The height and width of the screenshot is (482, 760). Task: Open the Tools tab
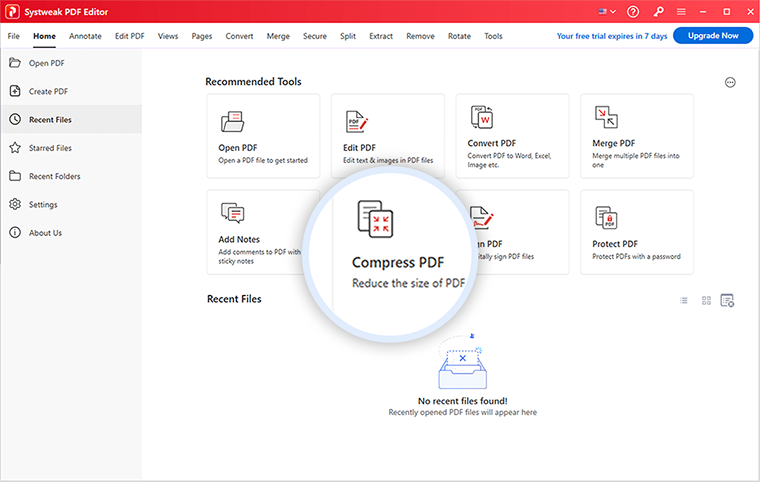coord(493,36)
